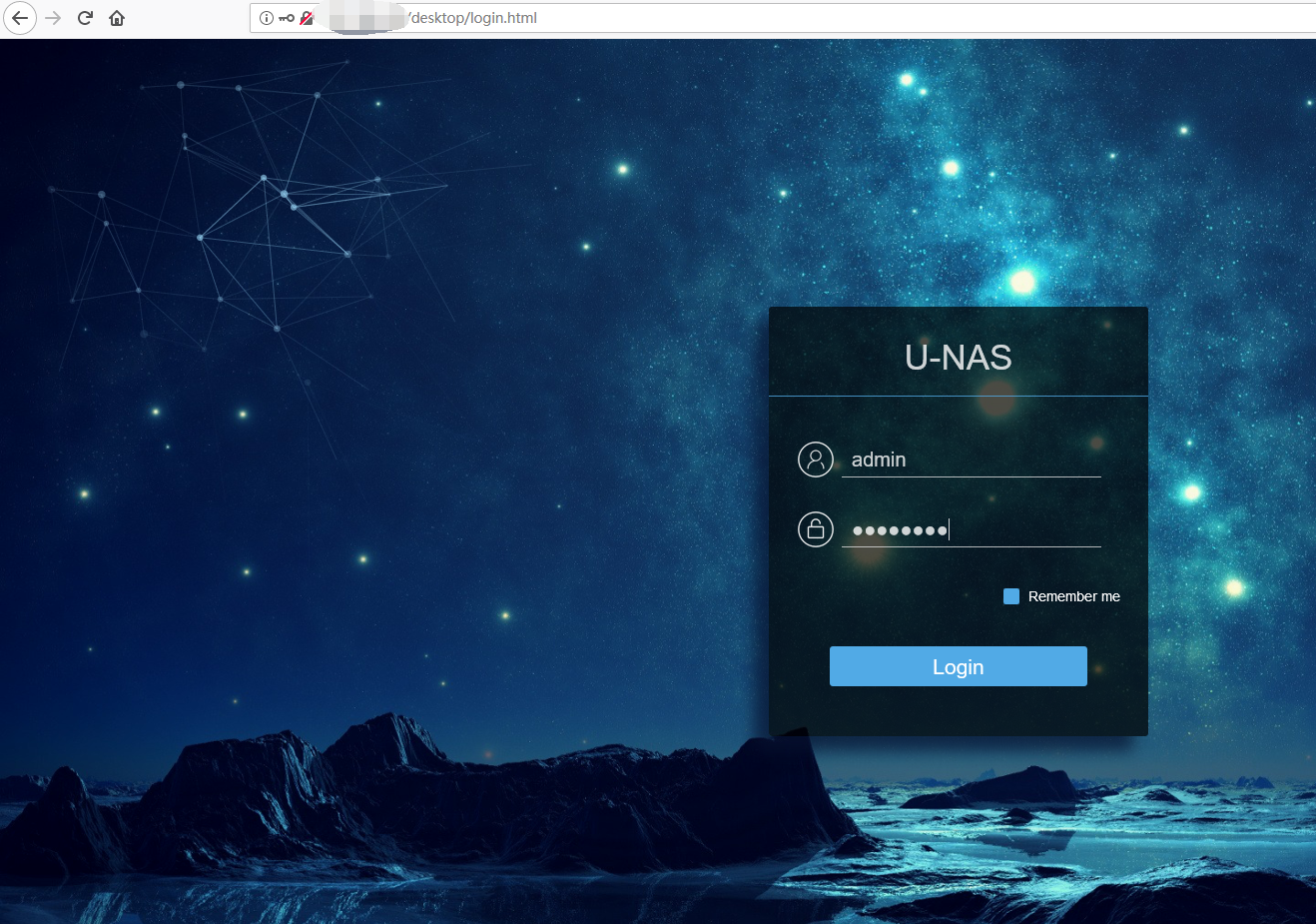The image size is (1316, 924).
Task: Click the browser forward arrow button
Action: pos(53,18)
